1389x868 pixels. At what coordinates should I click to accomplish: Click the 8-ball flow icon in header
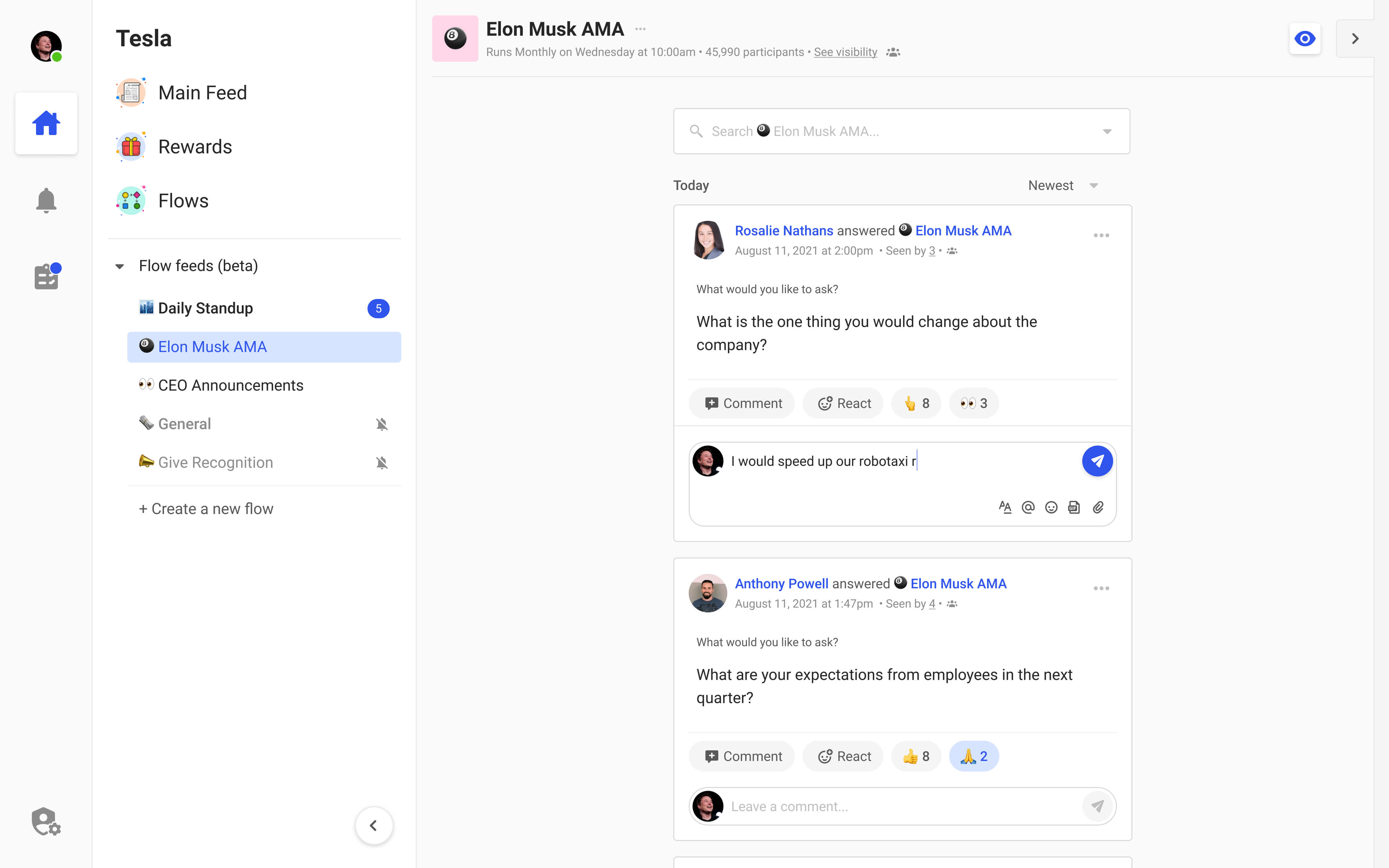455,39
